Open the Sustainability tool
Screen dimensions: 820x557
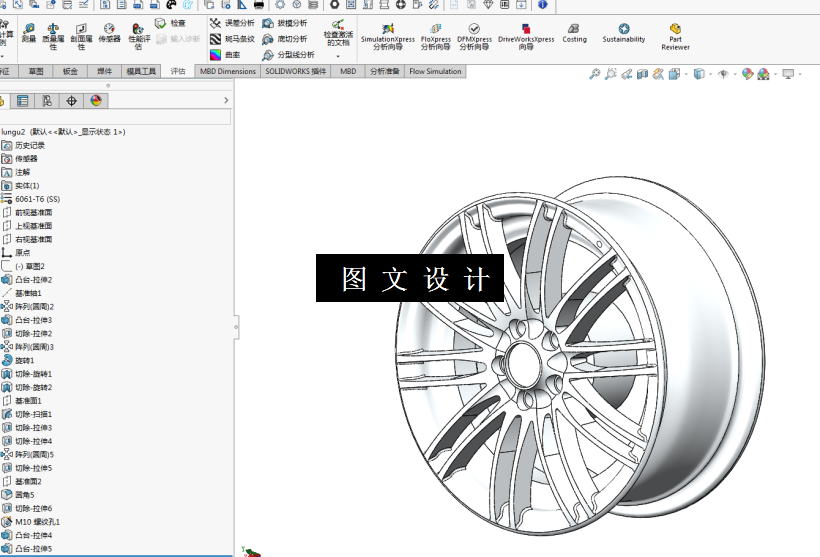623,32
